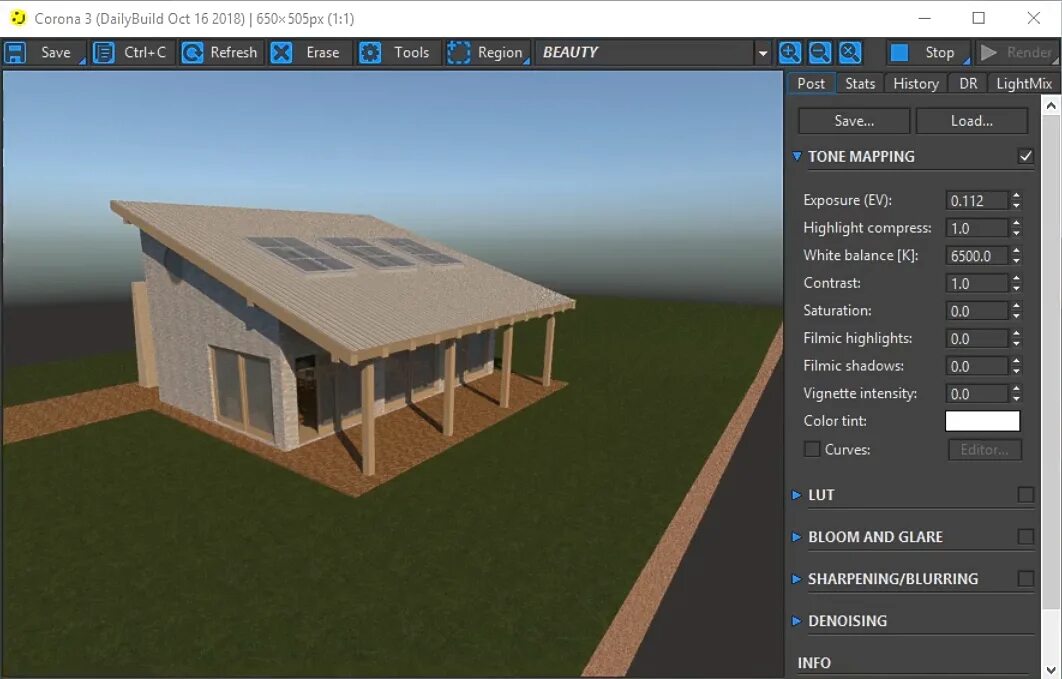Click the Saturation value field
The image size is (1062, 679).
click(x=977, y=311)
